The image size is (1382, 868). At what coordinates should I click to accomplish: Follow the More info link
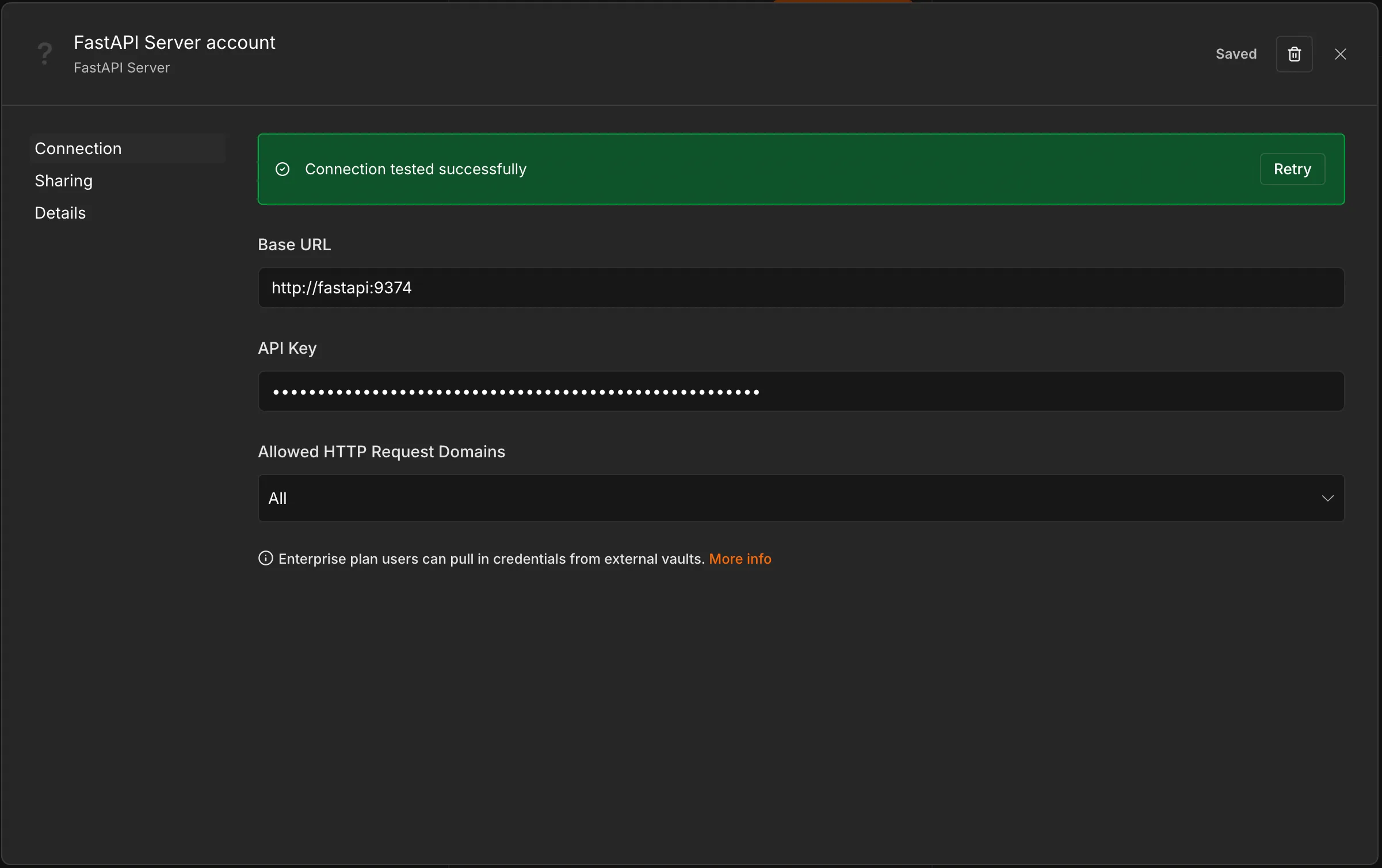pyautogui.click(x=740, y=559)
